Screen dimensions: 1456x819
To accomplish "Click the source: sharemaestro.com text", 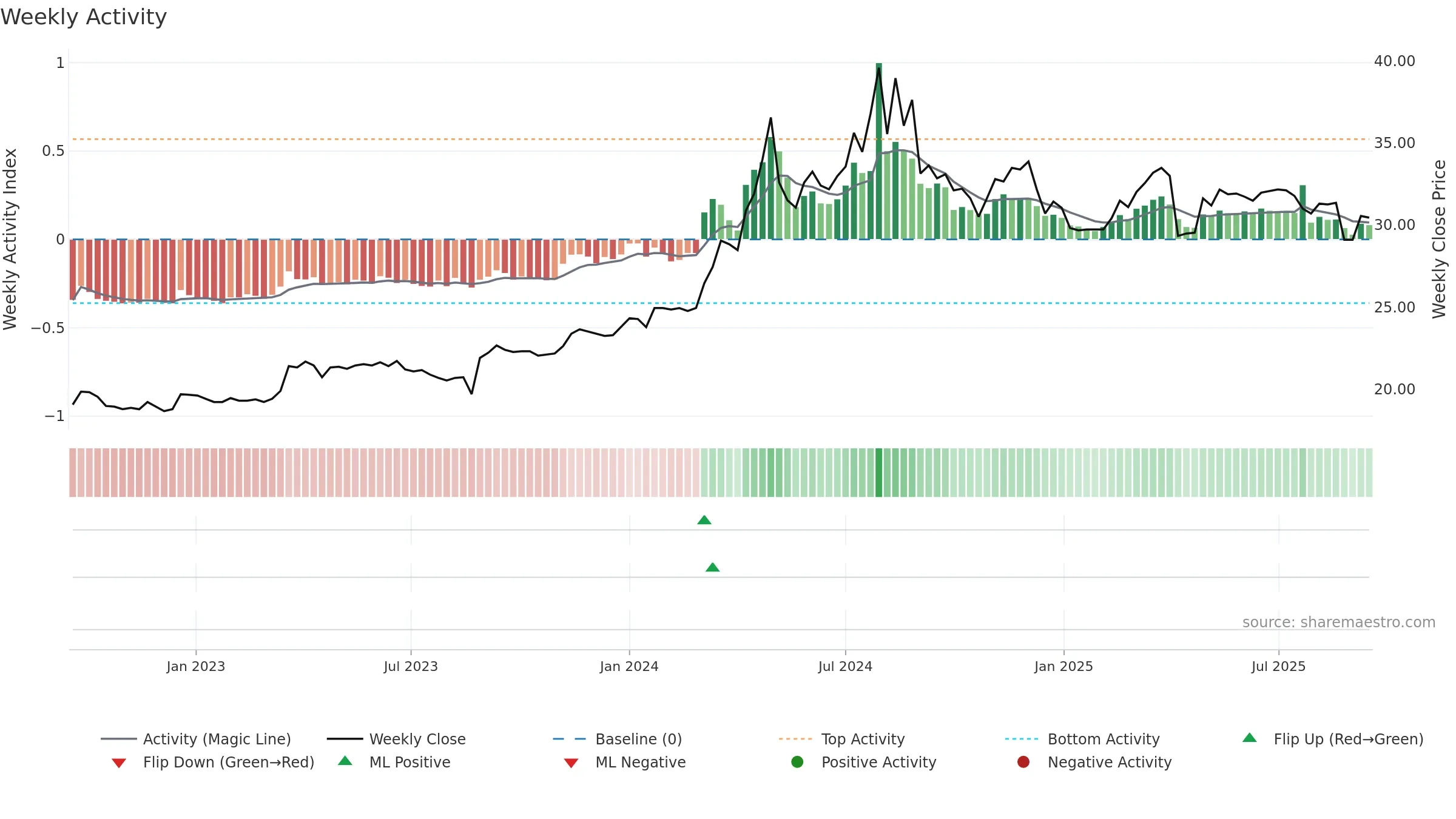I will pos(1339,622).
